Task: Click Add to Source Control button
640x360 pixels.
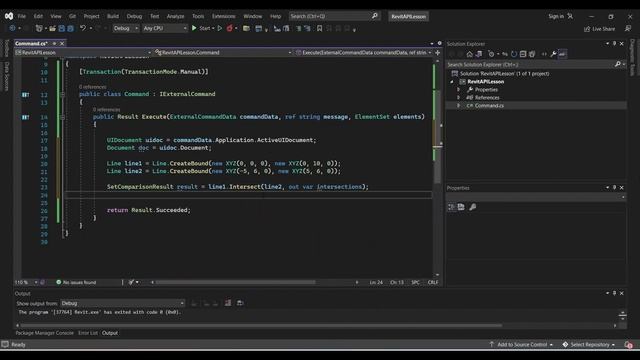Action: pyautogui.click(x=522, y=344)
